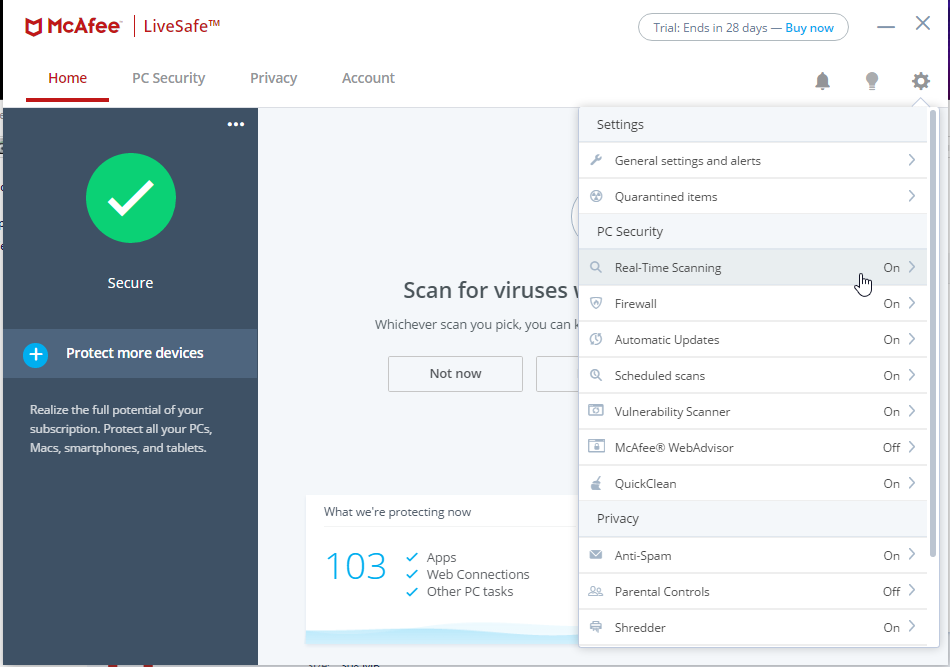
Task: Click the ellipsis menu on the Secure panel
Action: [235, 124]
